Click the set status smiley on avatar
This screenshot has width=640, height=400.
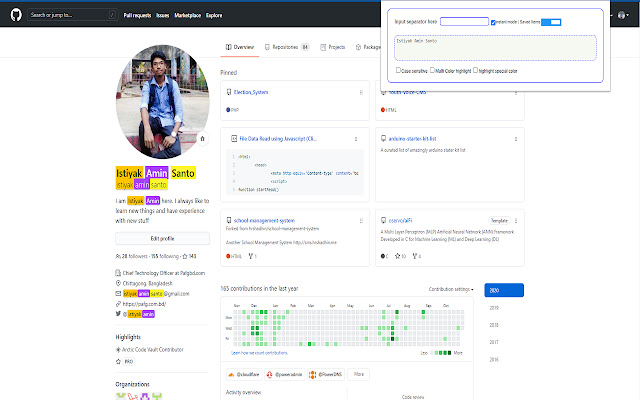click(202, 137)
